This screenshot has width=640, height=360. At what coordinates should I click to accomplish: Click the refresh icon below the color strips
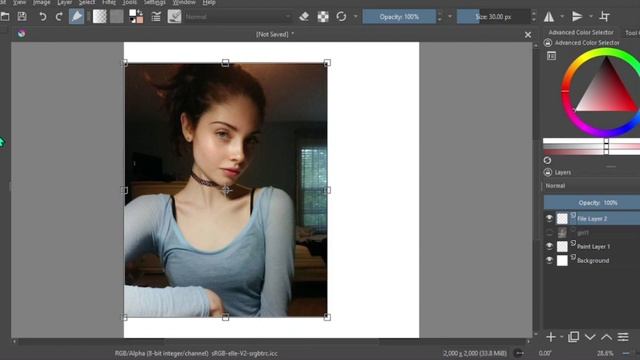point(547,160)
